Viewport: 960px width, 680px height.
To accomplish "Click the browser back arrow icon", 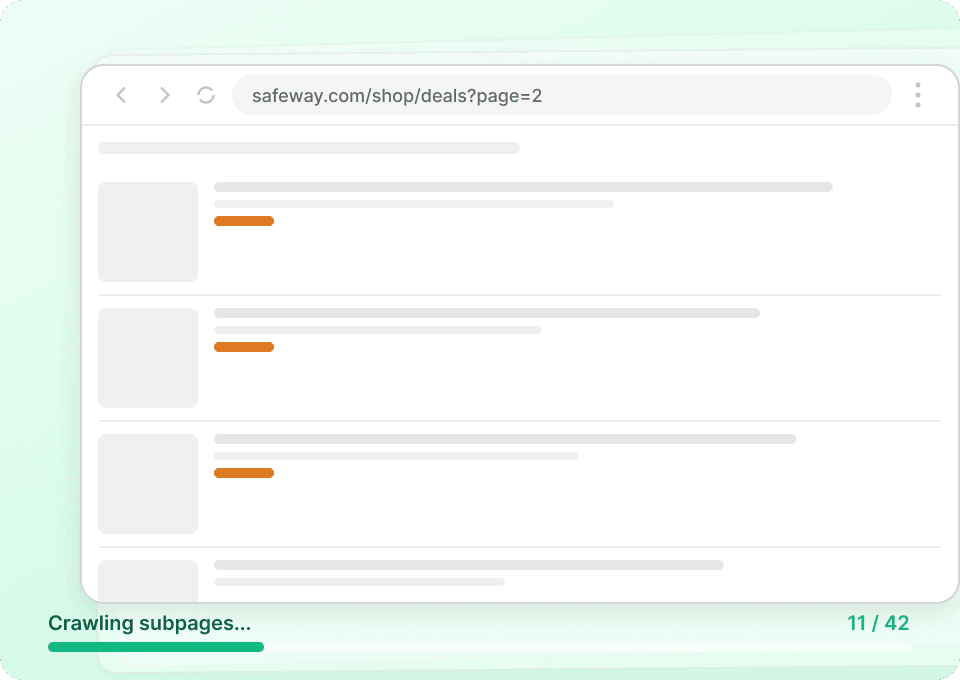I will [121, 95].
